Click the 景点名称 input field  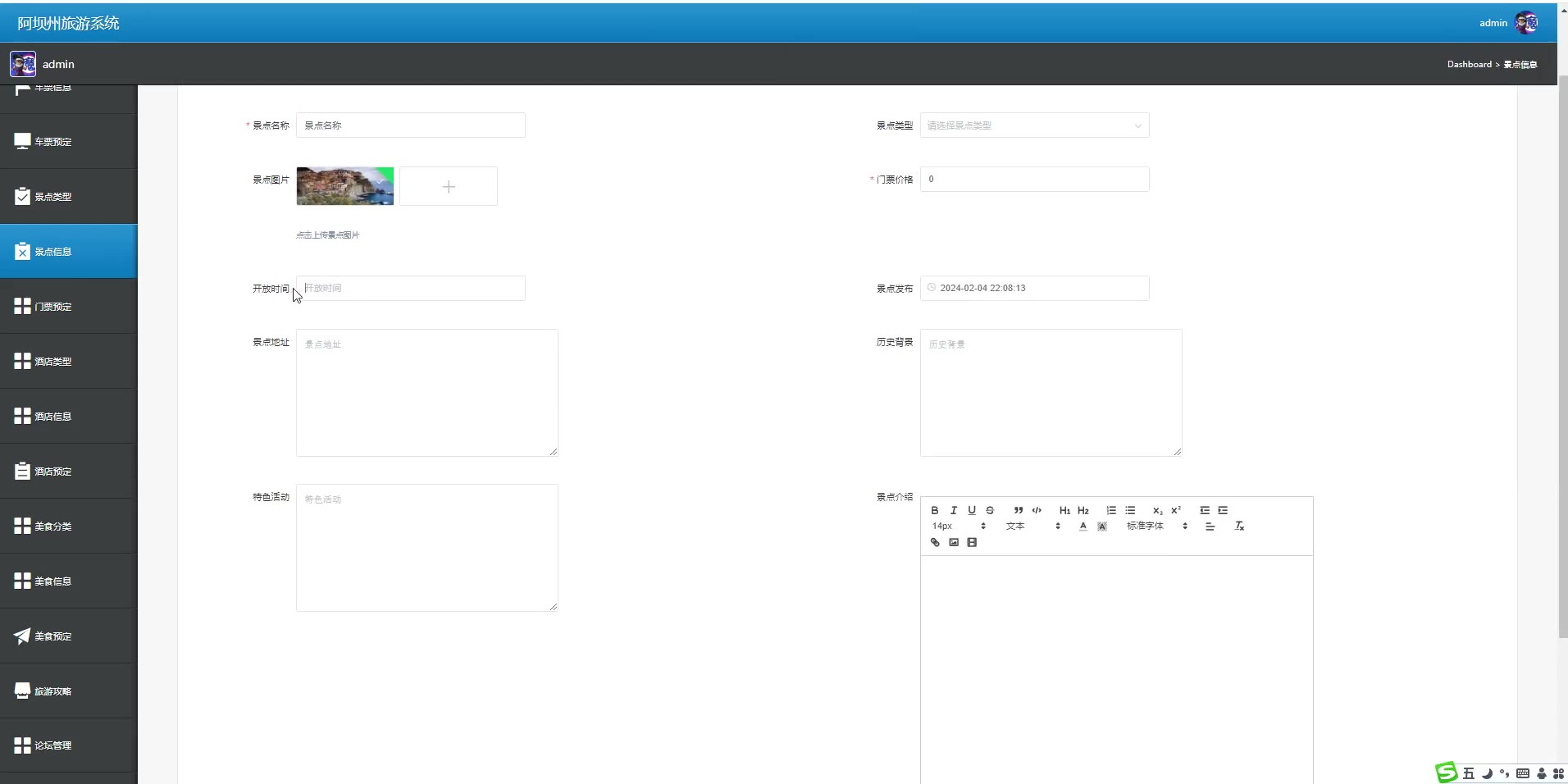click(410, 125)
